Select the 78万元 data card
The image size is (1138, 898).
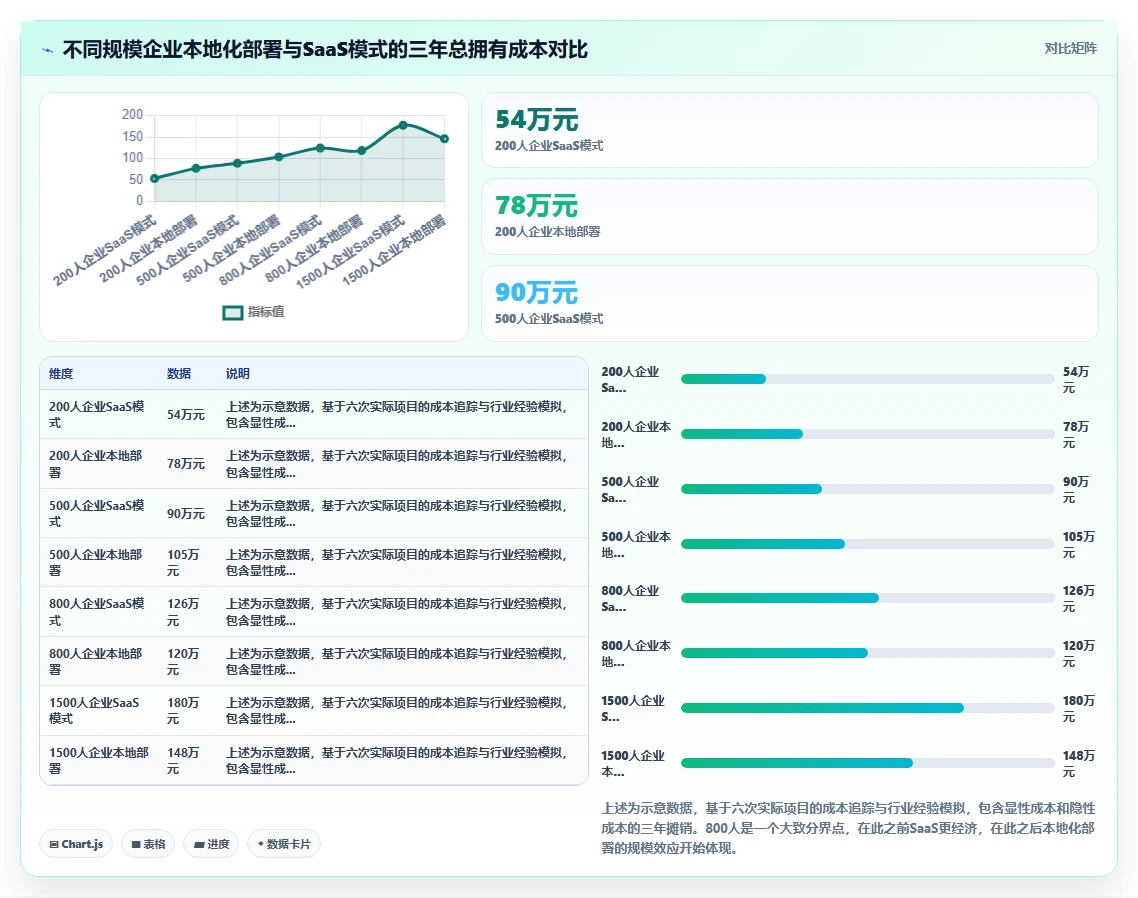790,216
